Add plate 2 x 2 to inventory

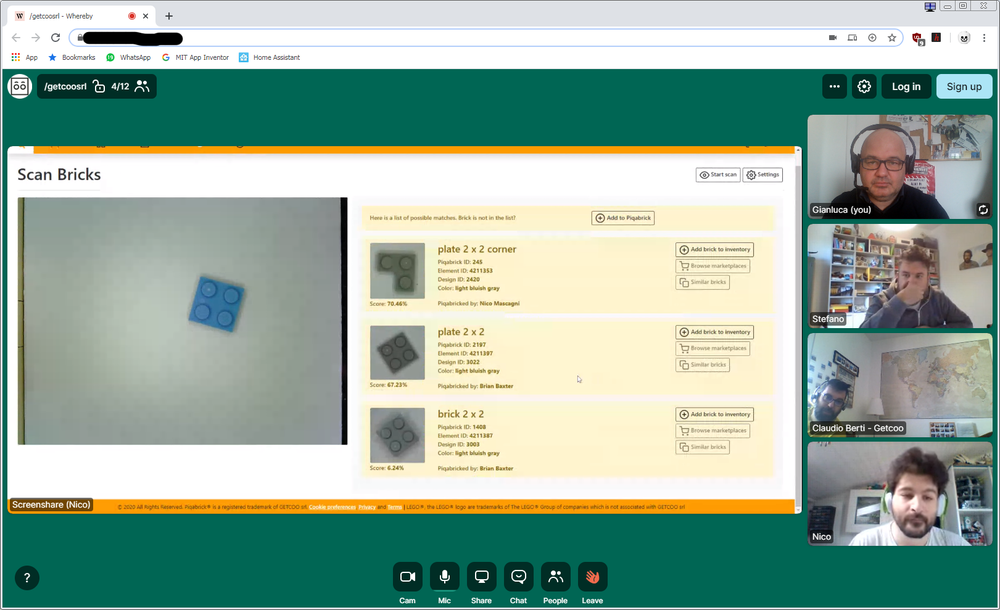click(715, 332)
